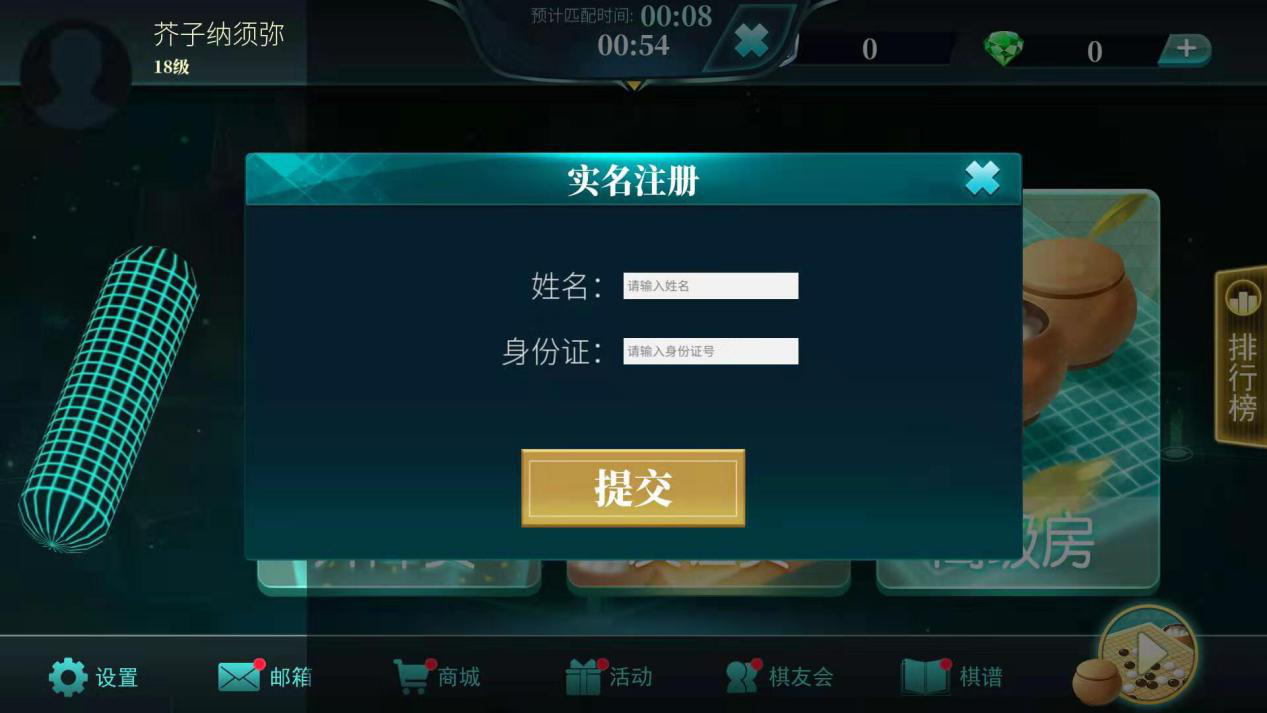Select the 设置 label in bottom bar
Viewport: 1267px width, 713px height.
117,678
